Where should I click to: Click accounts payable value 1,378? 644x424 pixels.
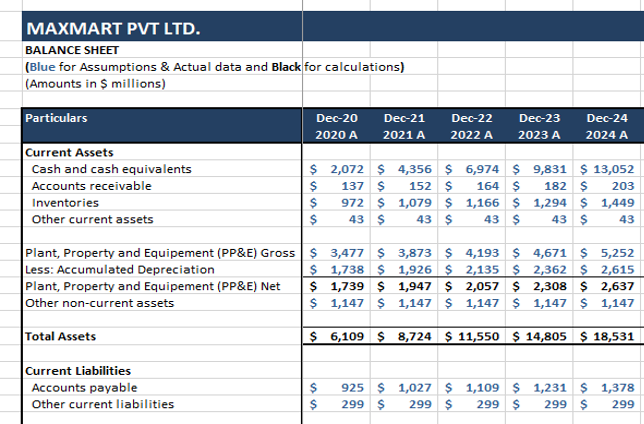[618, 388]
